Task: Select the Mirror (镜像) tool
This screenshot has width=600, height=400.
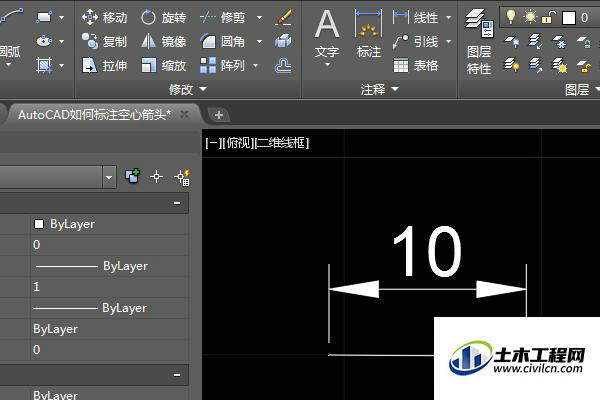Action: (x=163, y=41)
